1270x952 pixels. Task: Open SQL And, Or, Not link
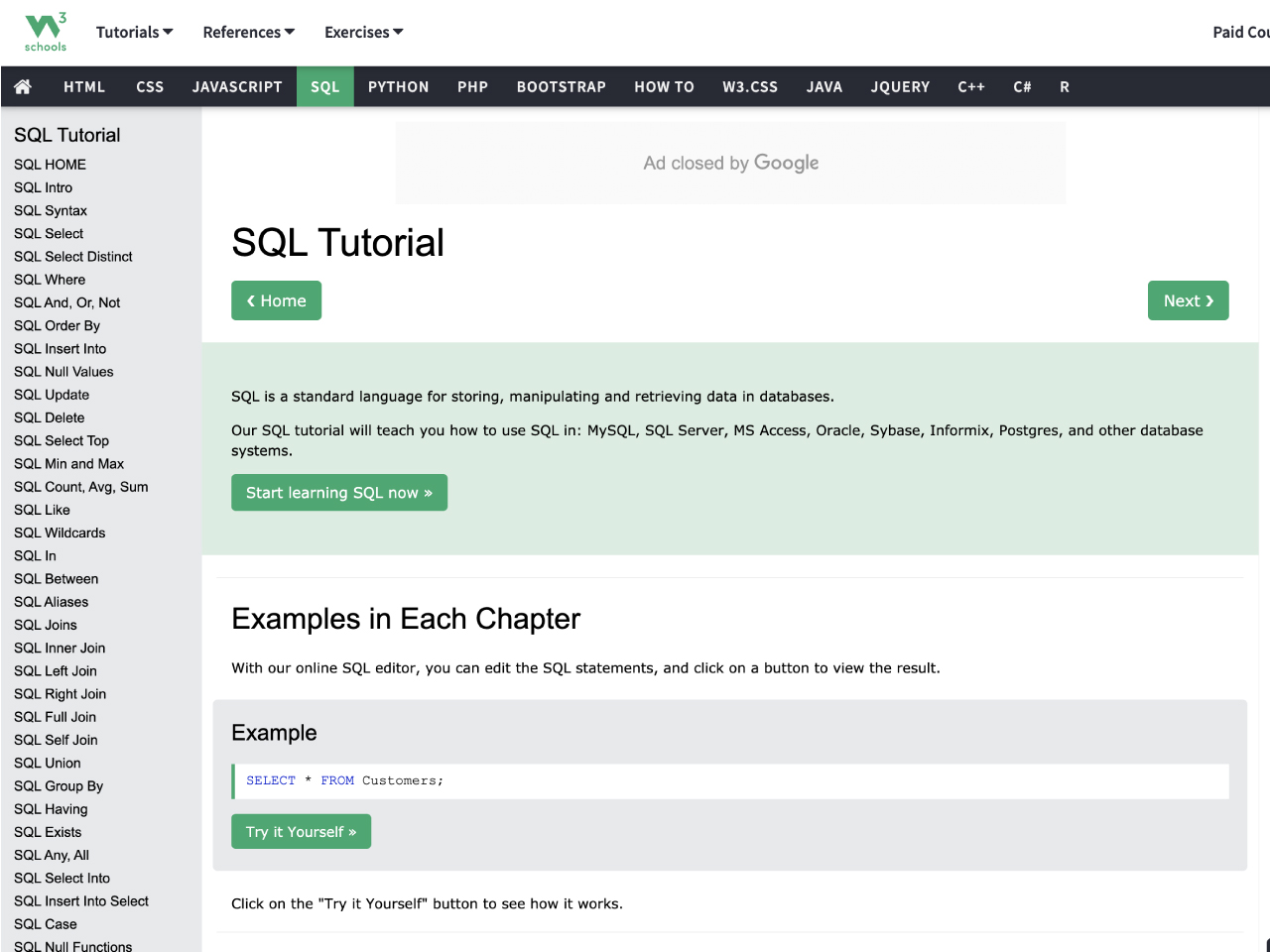(67, 302)
